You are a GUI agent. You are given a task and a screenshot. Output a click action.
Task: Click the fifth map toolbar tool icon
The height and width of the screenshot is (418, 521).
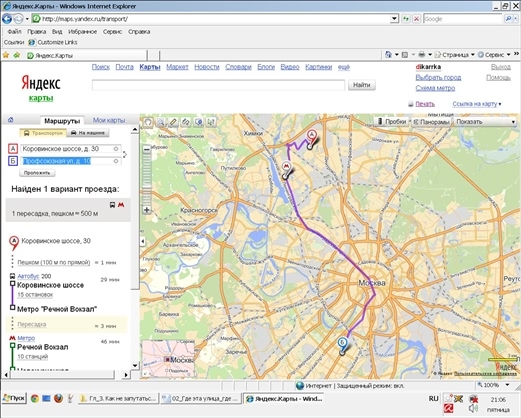(x=198, y=122)
